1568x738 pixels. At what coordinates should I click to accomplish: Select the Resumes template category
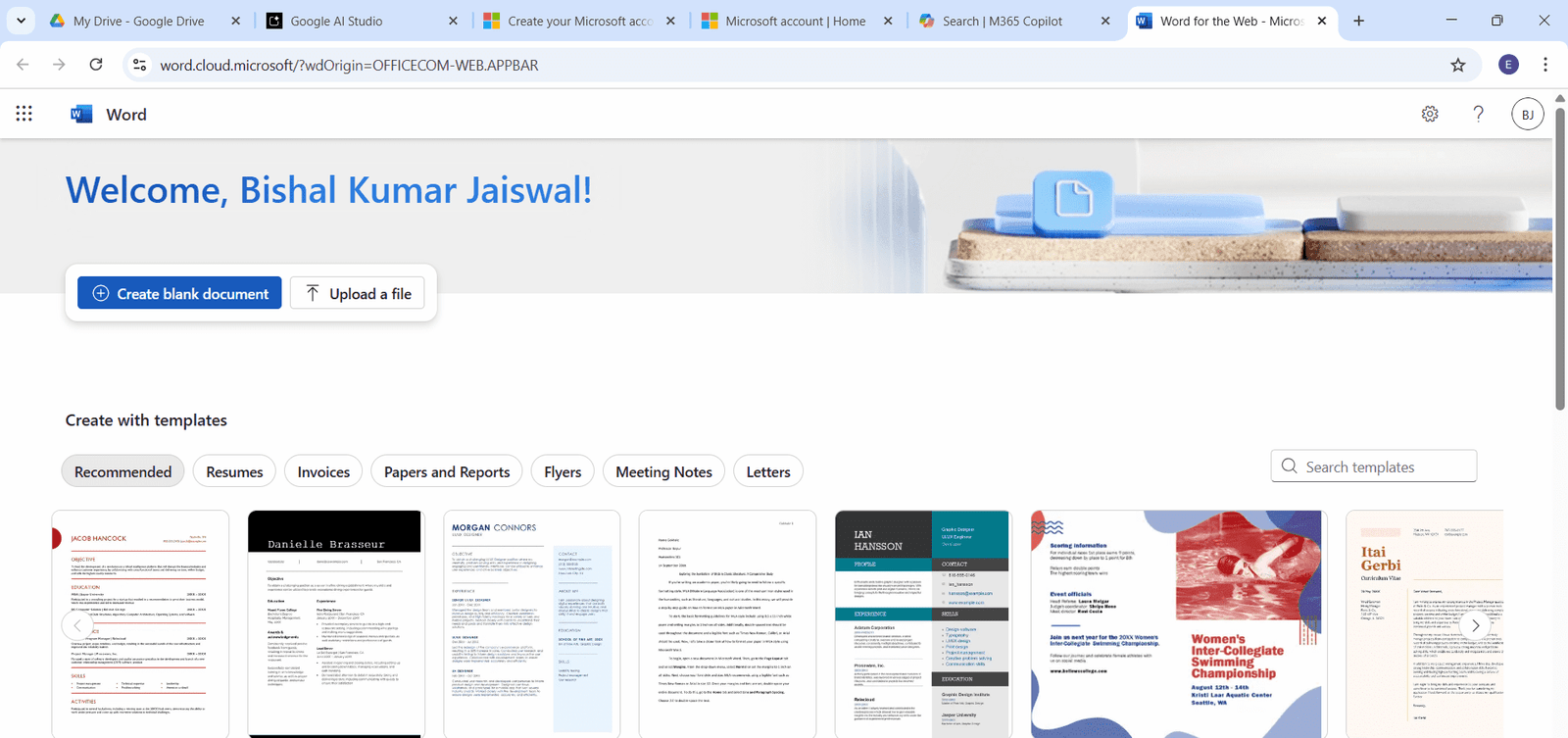234,471
